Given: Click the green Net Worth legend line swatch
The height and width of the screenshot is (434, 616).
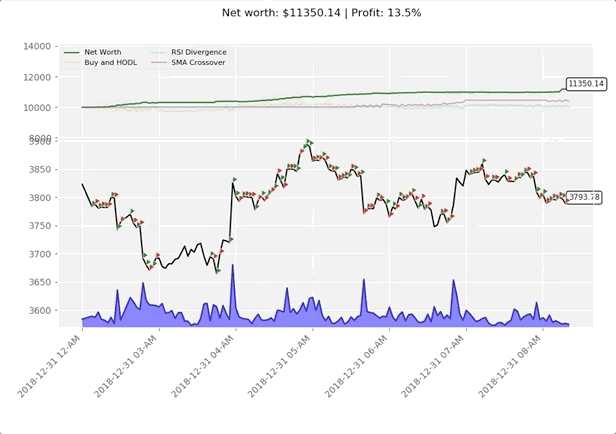Looking at the screenshot, I should coord(71,51).
